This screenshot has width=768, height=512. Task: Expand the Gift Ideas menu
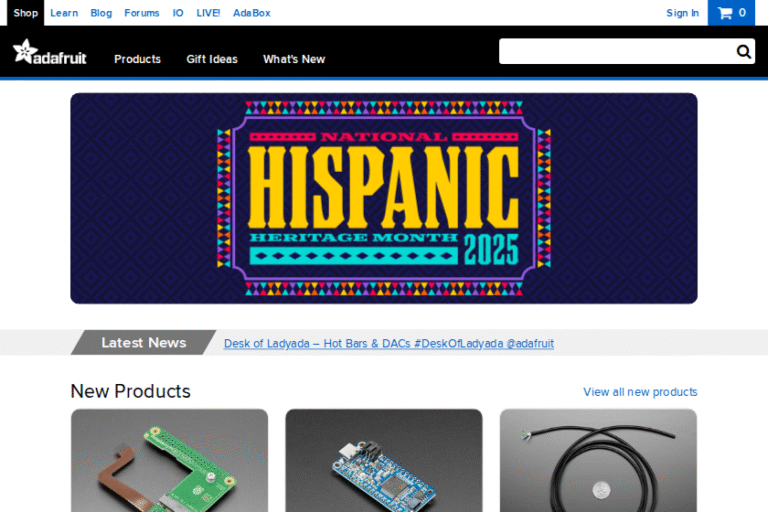tap(212, 59)
